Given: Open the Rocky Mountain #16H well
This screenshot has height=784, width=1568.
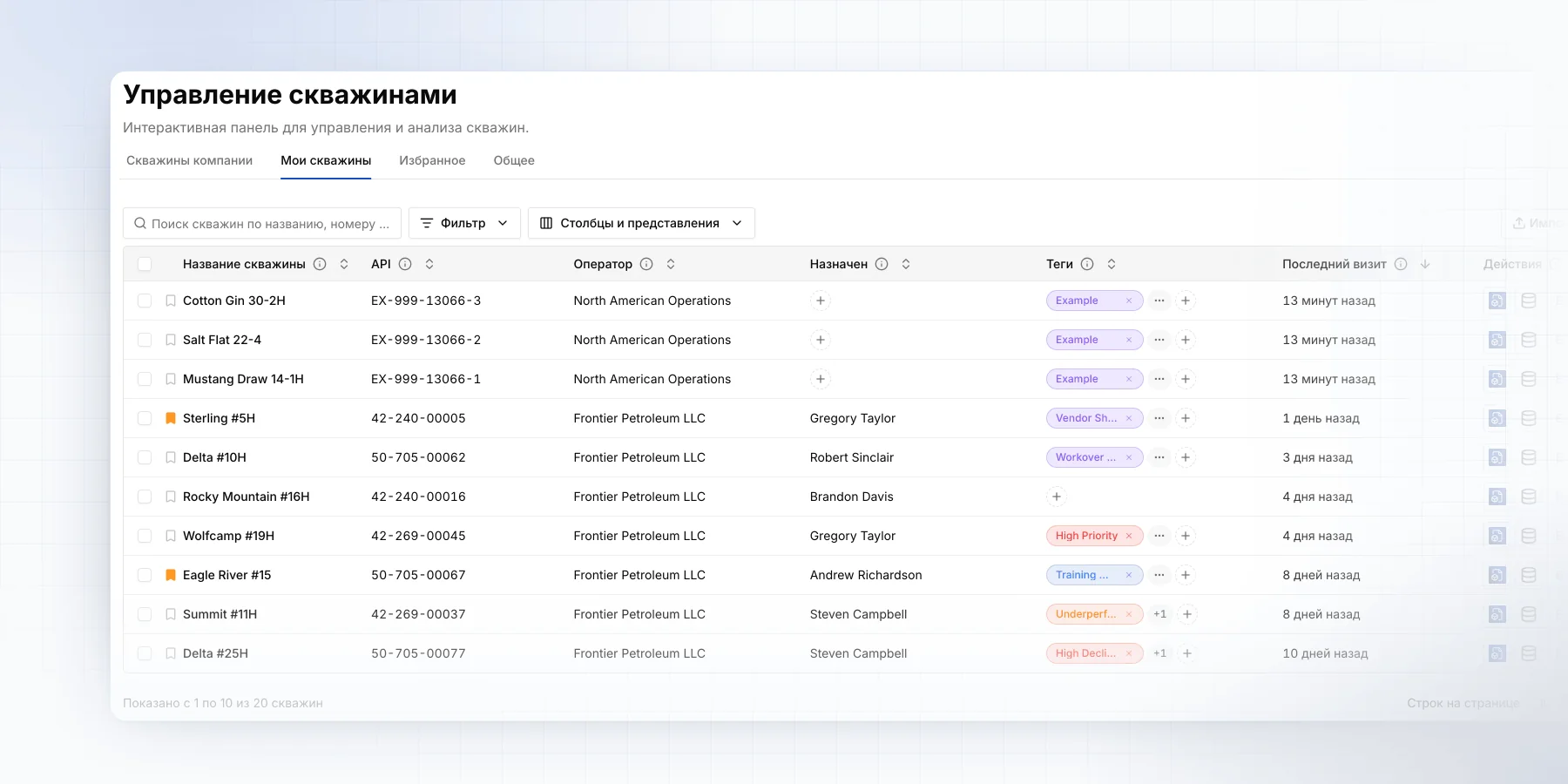Looking at the screenshot, I should click(x=247, y=497).
